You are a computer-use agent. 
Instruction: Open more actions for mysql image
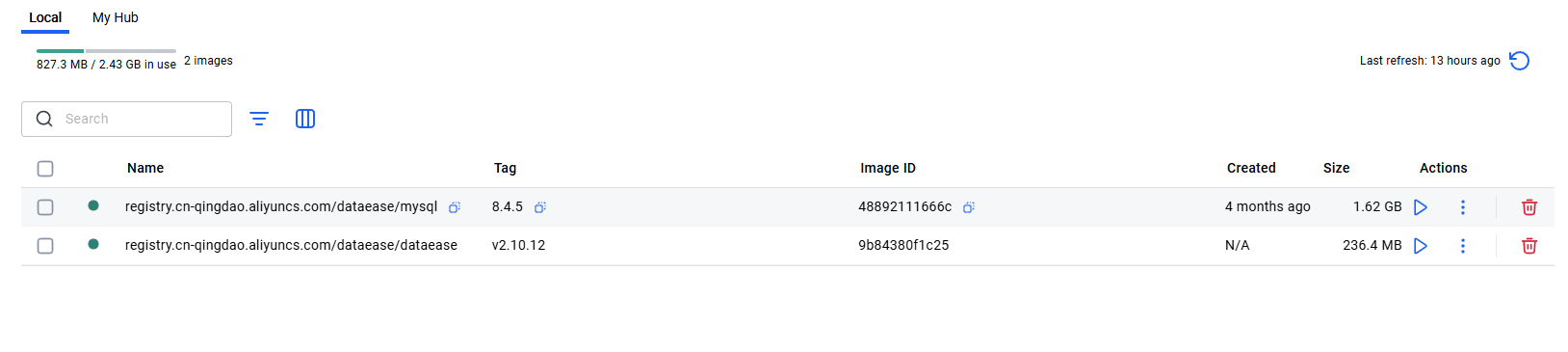click(1463, 207)
